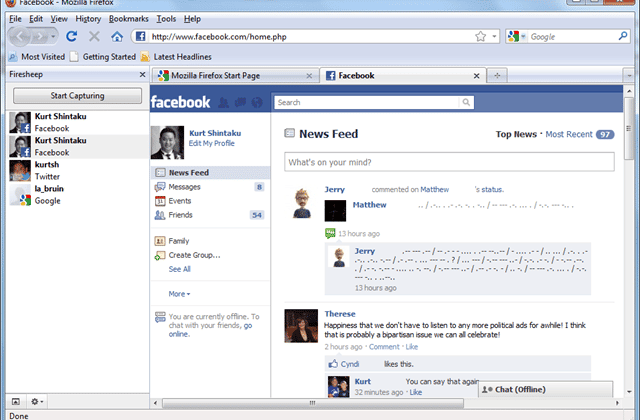Go to the browser home page icon
Image resolution: width=640 pixels, height=420 pixels.
click(x=117, y=37)
